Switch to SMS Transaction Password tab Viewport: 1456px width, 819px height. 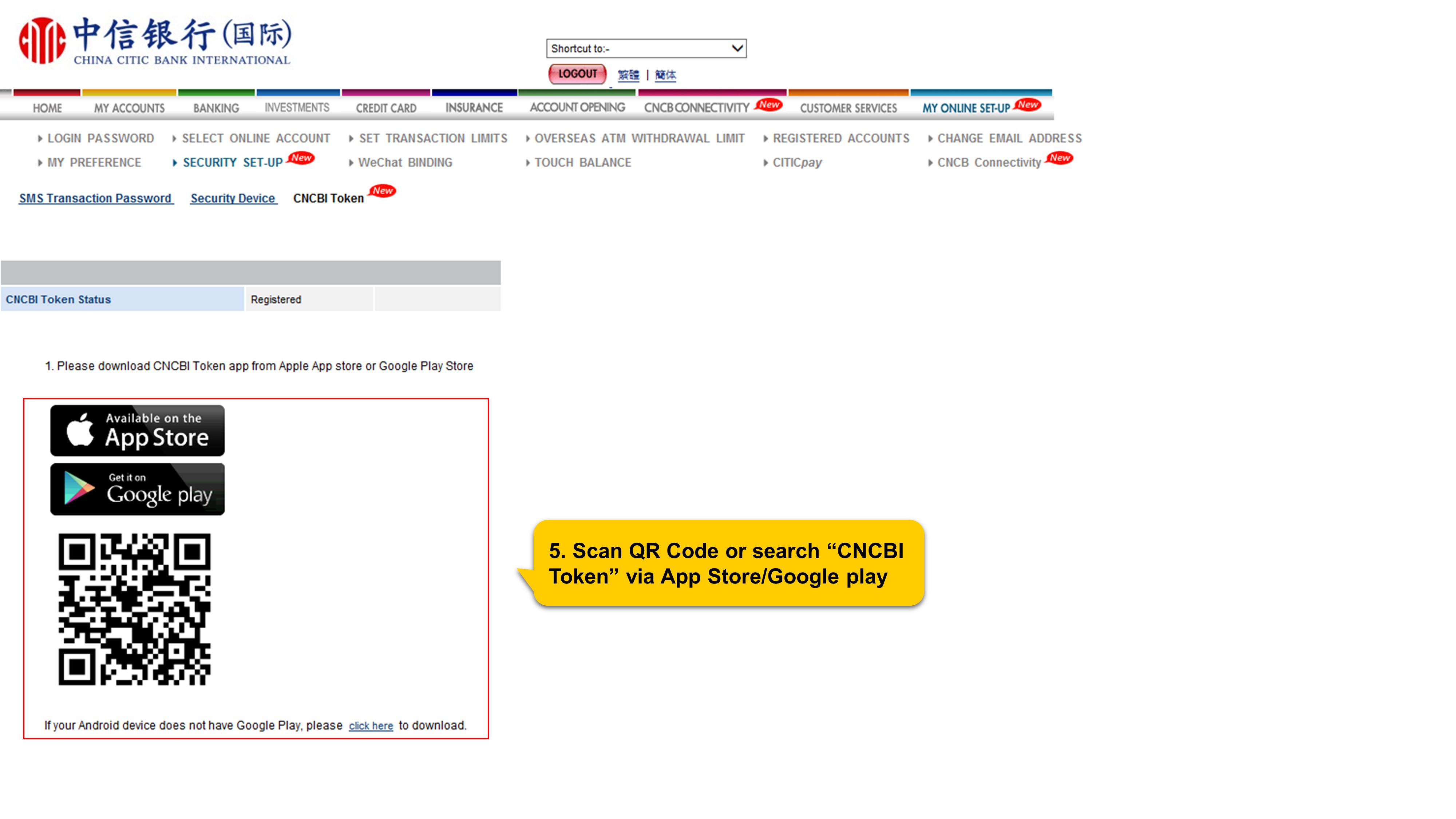[95, 198]
